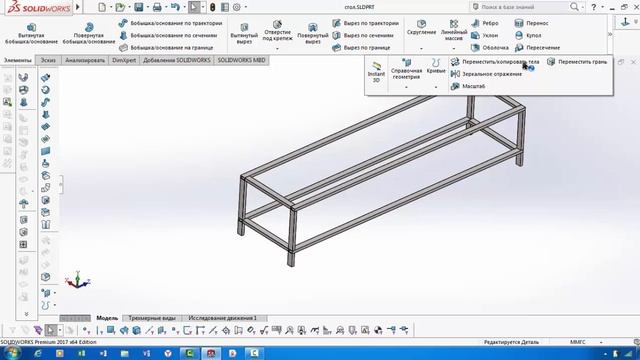Click the Open file icon
Viewport: 640px width, 360px height.
point(120,7)
